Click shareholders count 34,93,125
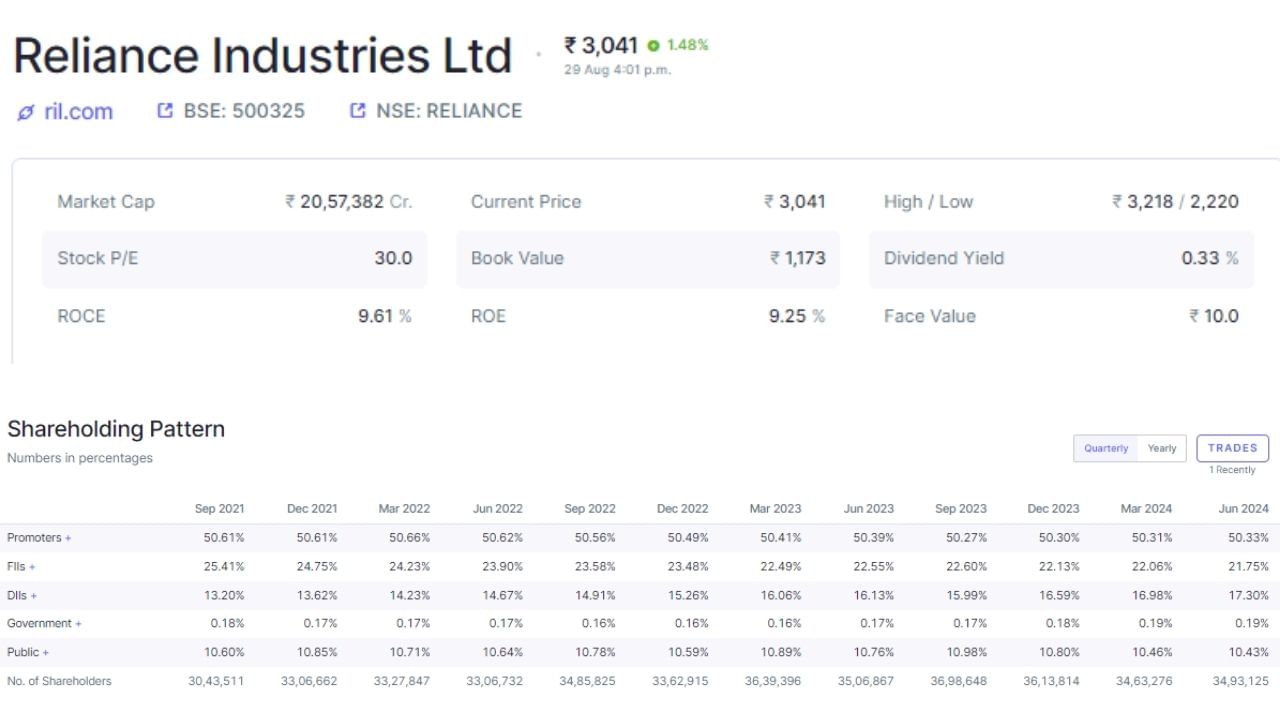Screen dimensions: 1280x720 coord(1240,681)
